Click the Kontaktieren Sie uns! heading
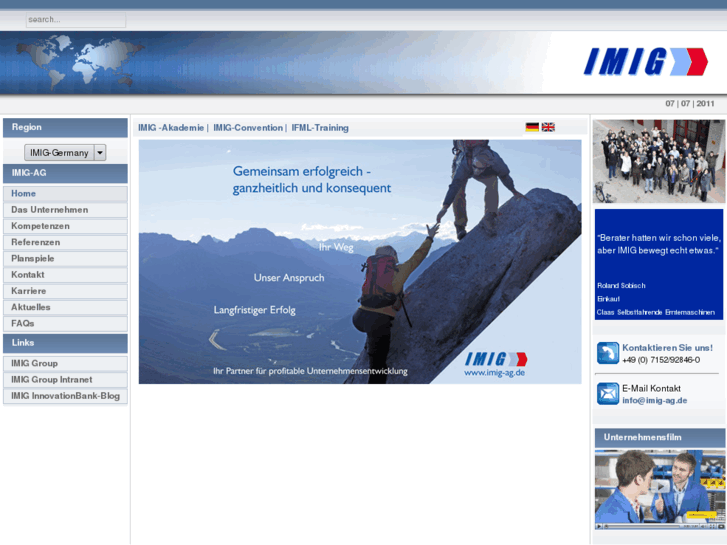This screenshot has height=545, width=727. coord(667,347)
